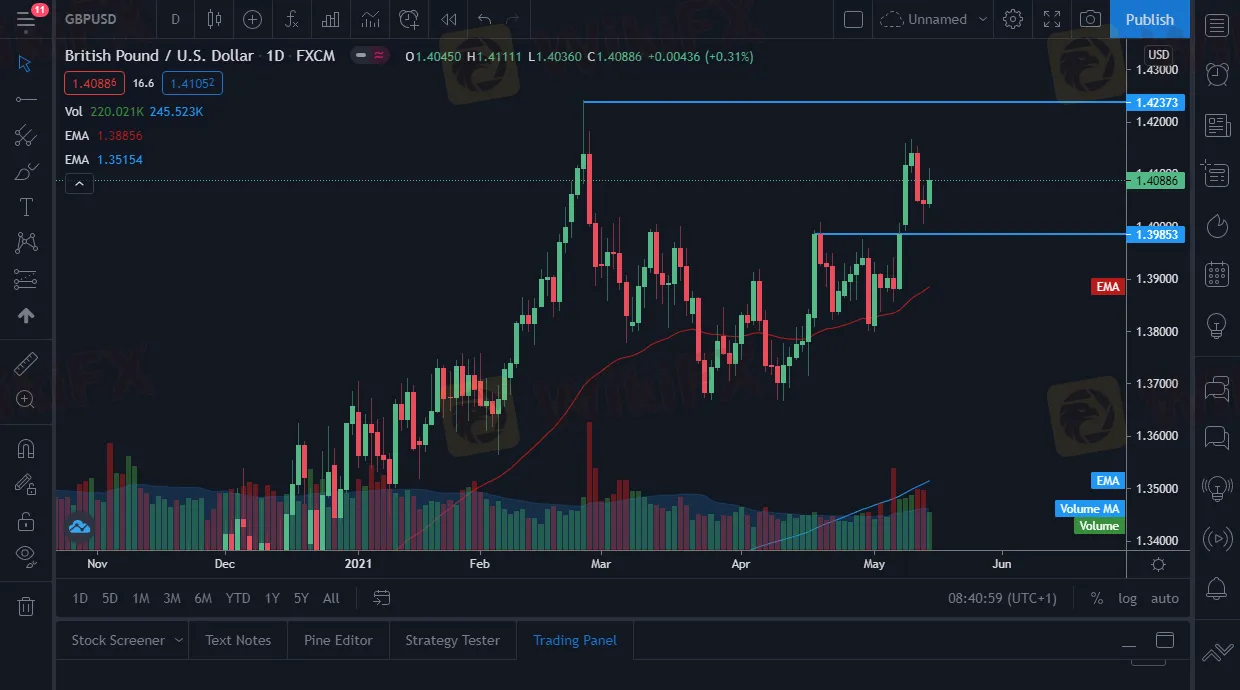The image size is (1240, 690).
Task: Click the Publish button
Action: 1150,19
